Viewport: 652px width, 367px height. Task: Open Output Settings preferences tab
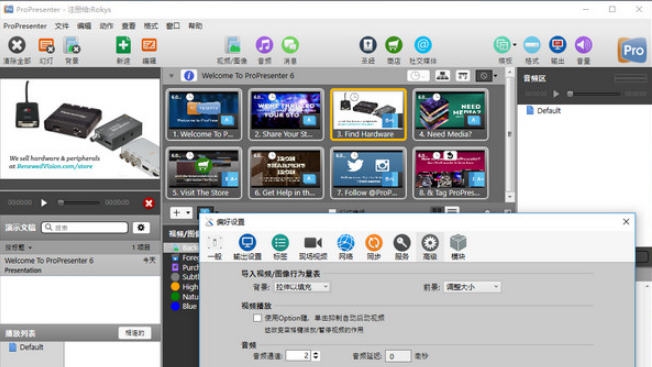(x=247, y=247)
